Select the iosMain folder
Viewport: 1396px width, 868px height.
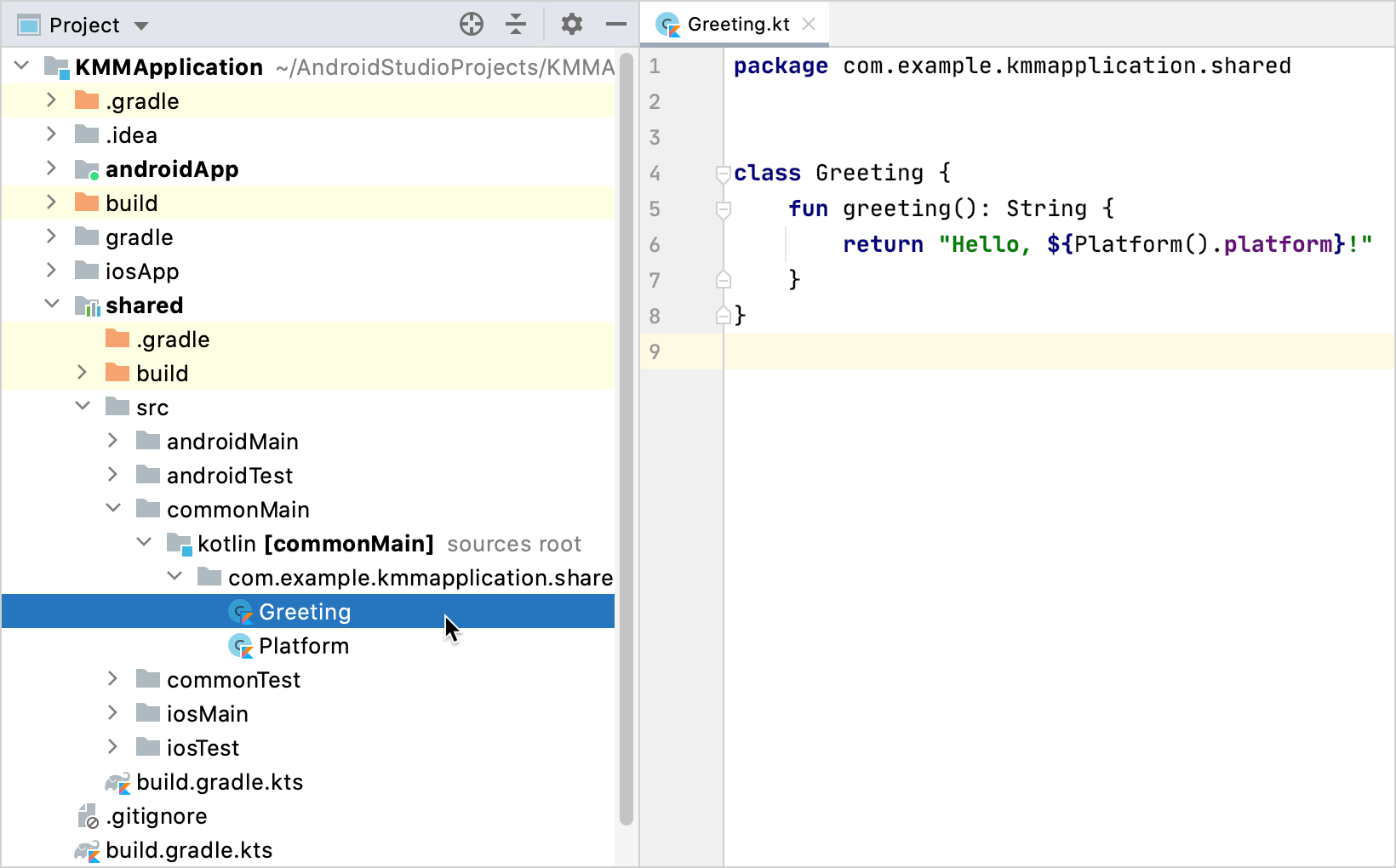tap(308, 714)
